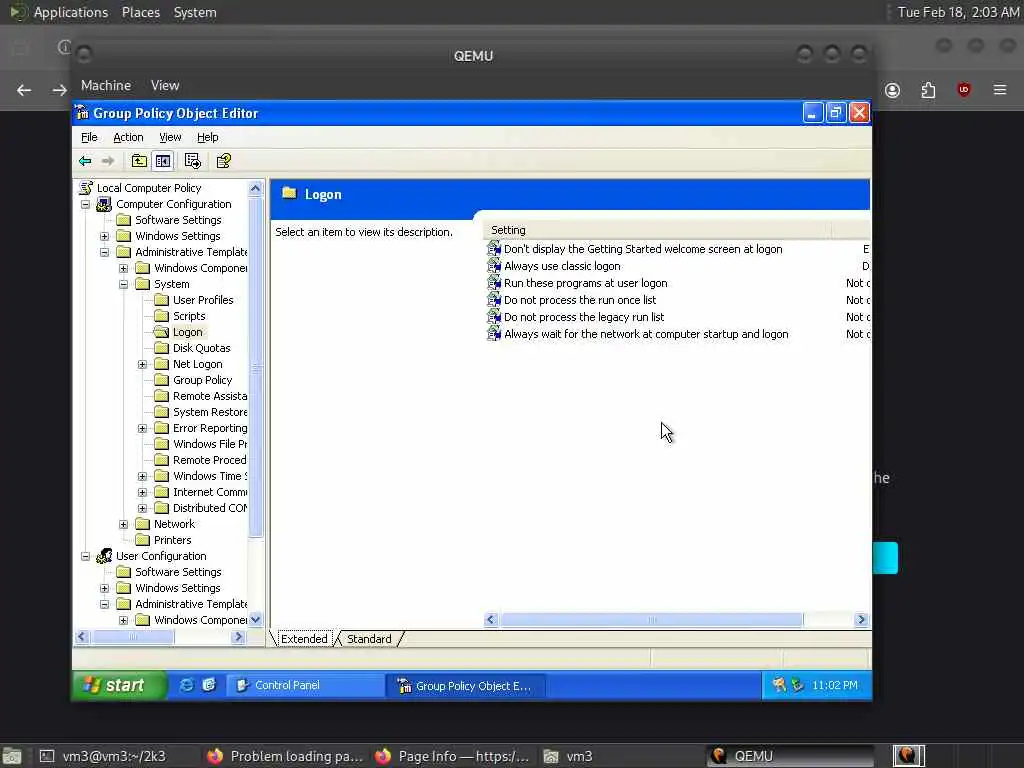Image resolution: width=1024 pixels, height=768 pixels.
Task: Open the vm3 terminal in bottom panel
Action: pos(104,756)
